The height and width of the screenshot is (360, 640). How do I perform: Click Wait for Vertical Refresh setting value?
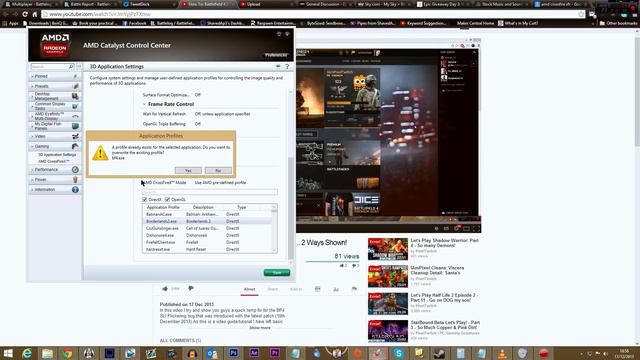tap(222, 114)
